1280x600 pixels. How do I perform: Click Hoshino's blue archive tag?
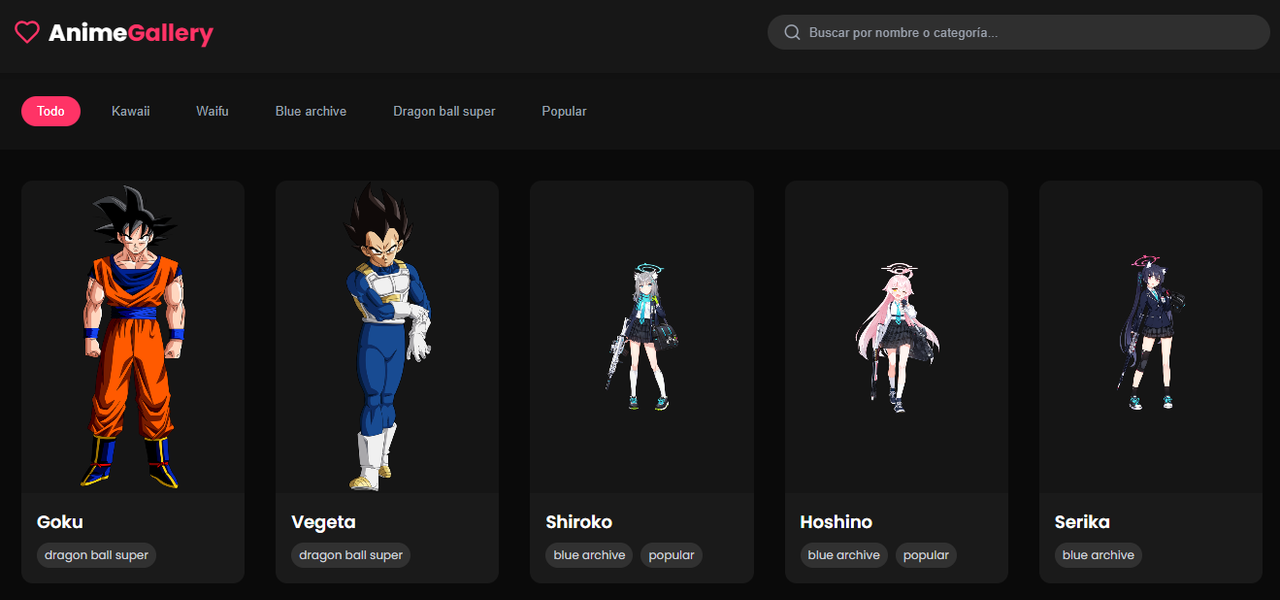[844, 555]
